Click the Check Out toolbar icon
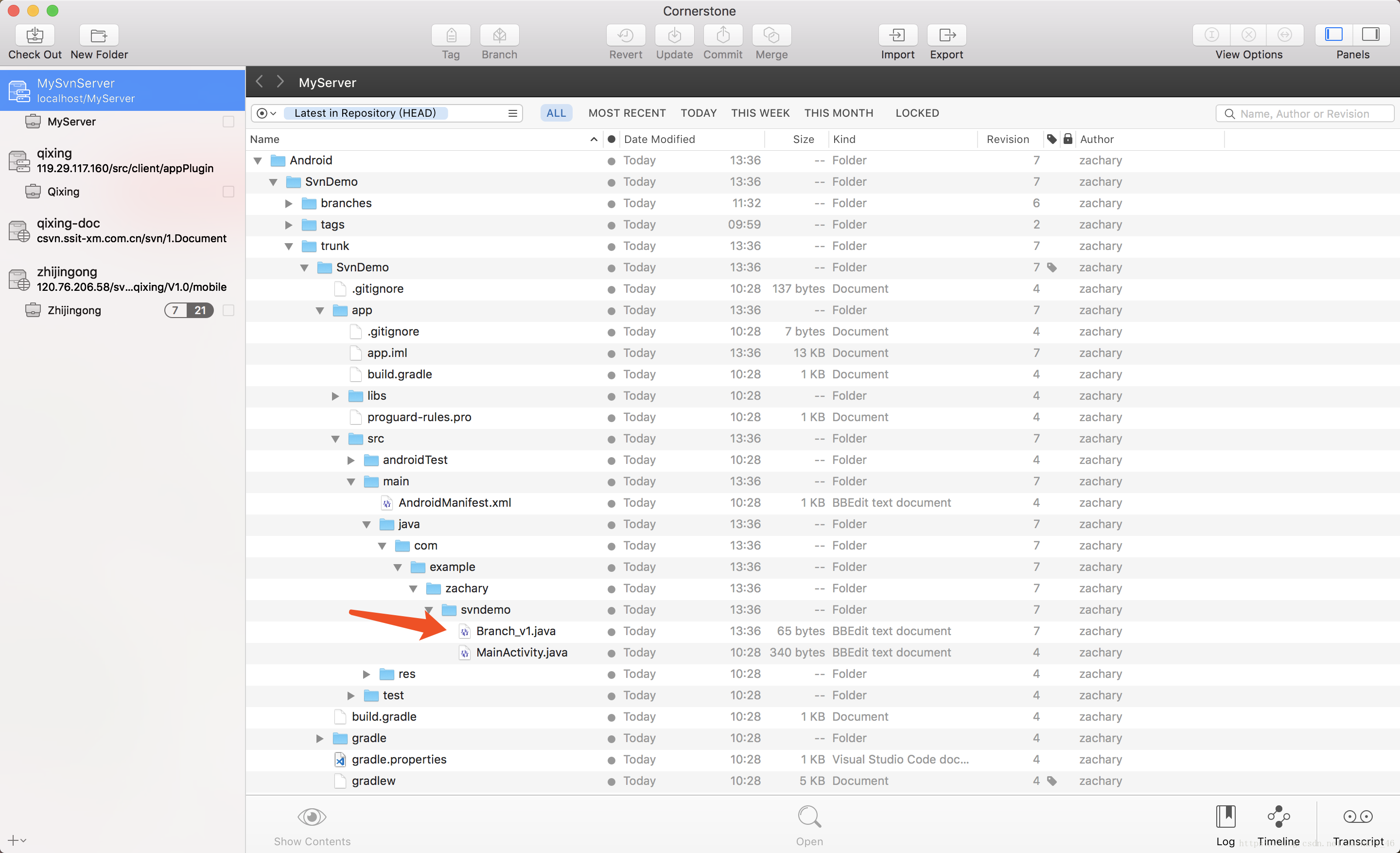This screenshot has width=1400, height=853. [x=35, y=35]
